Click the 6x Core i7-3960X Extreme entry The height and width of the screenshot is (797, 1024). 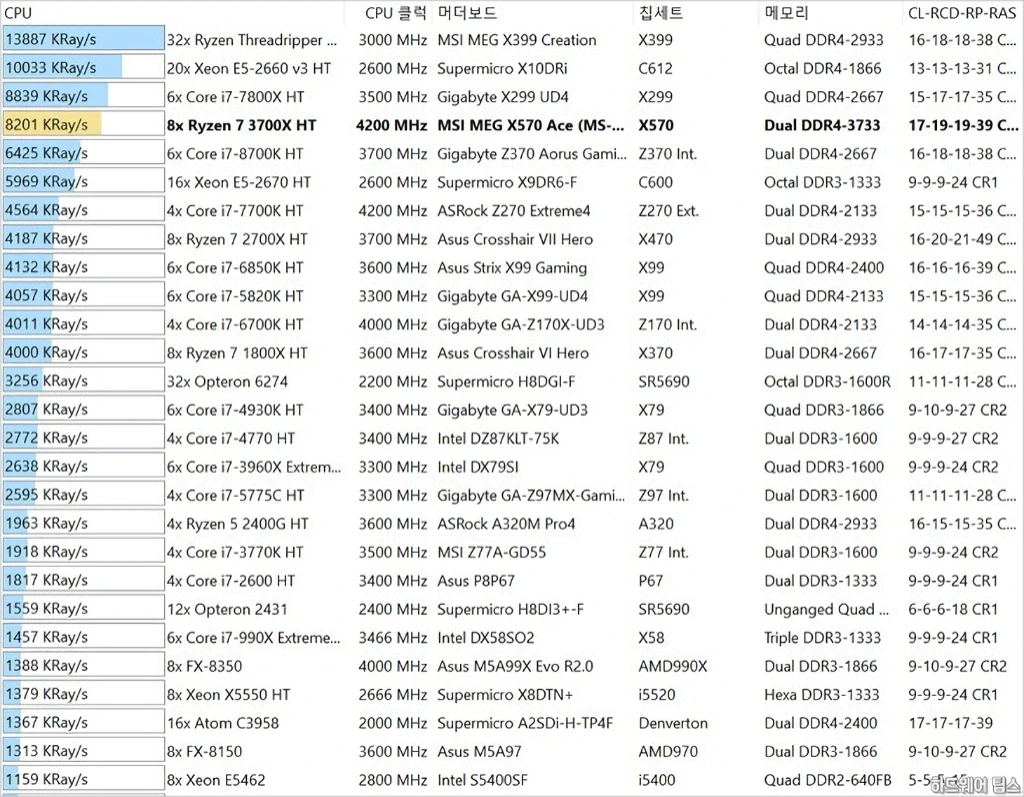(254, 467)
